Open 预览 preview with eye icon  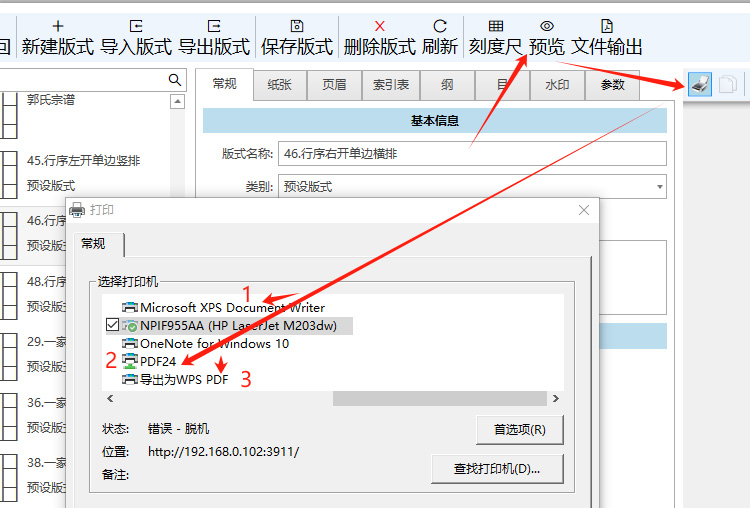click(546, 26)
